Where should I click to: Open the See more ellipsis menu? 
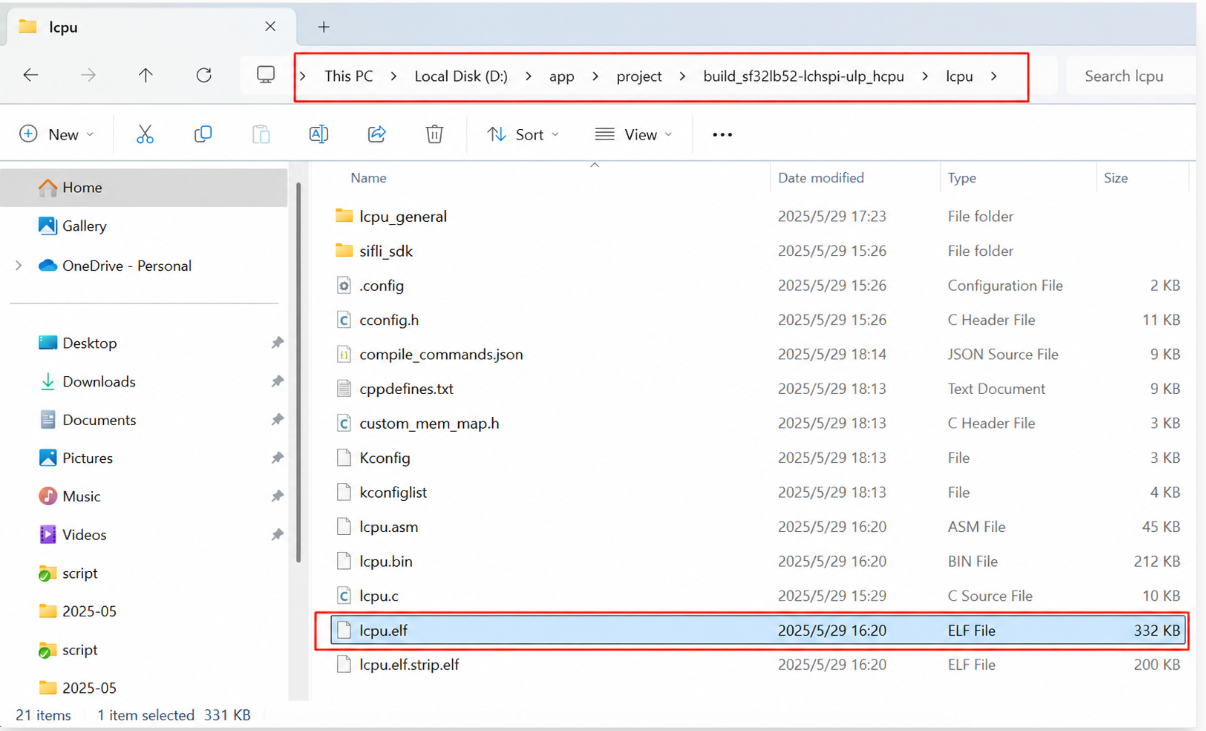click(x=722, y=134)
